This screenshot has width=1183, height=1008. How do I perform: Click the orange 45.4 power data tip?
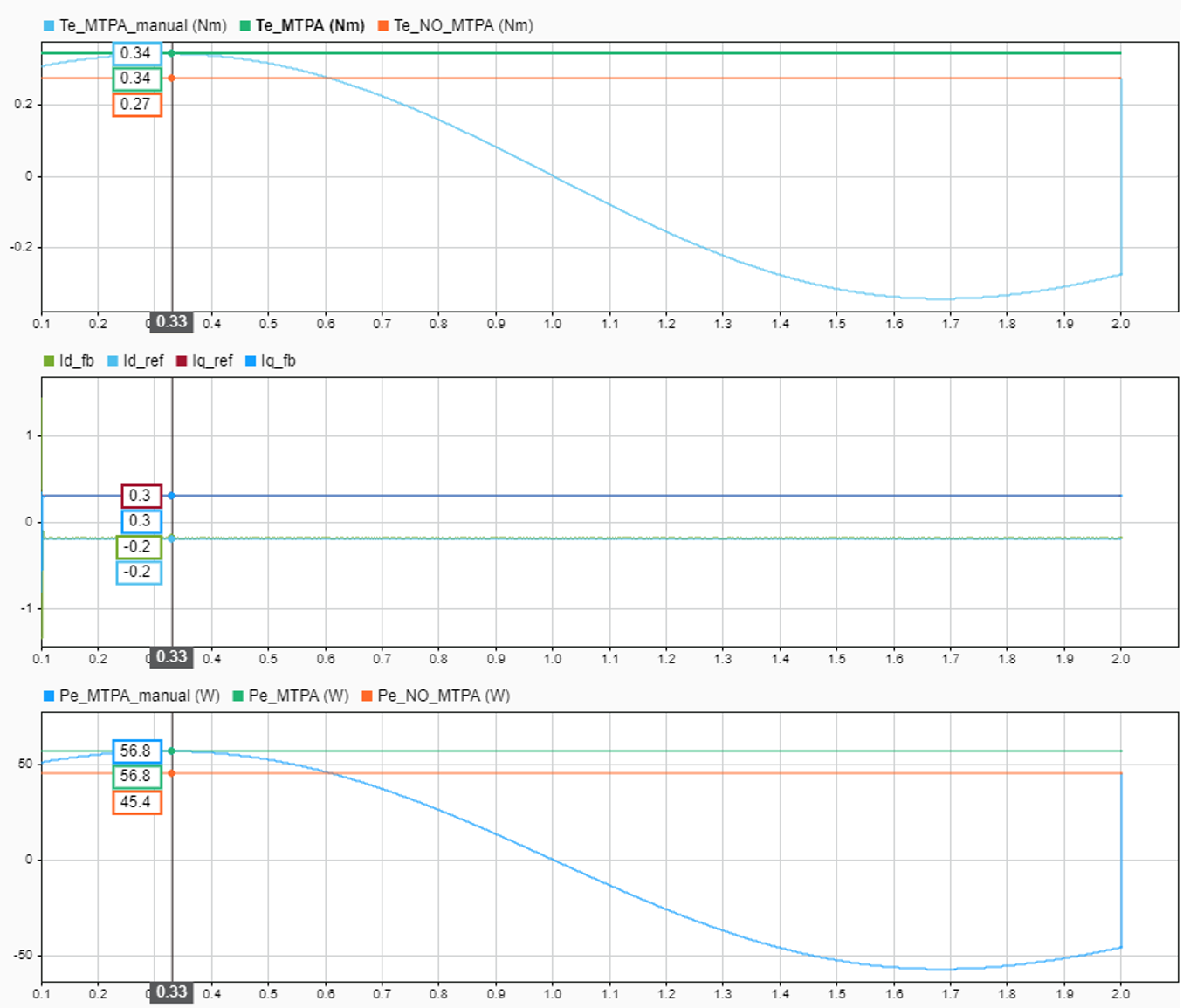(137, 802)
